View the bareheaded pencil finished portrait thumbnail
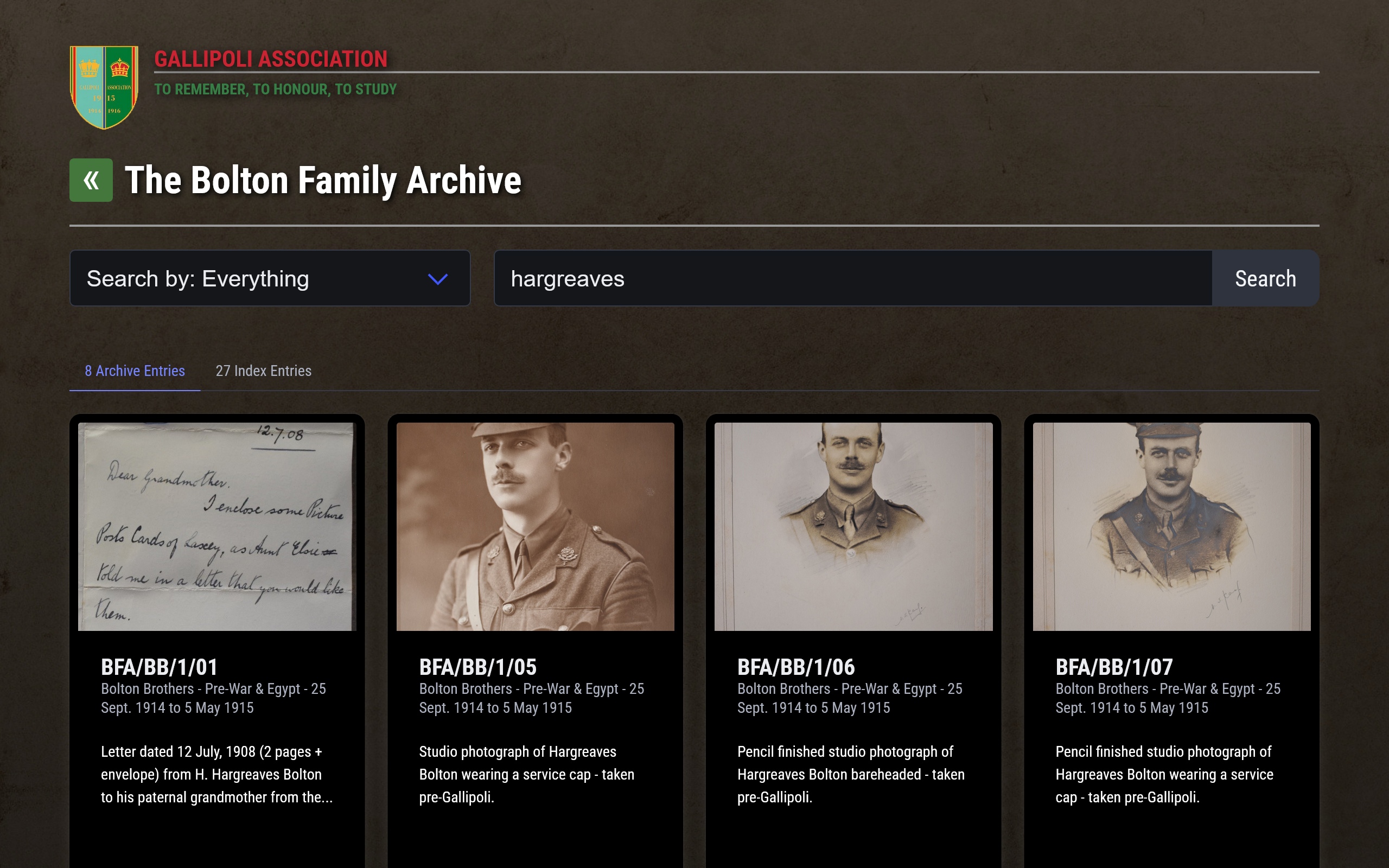 pos(853,526)
